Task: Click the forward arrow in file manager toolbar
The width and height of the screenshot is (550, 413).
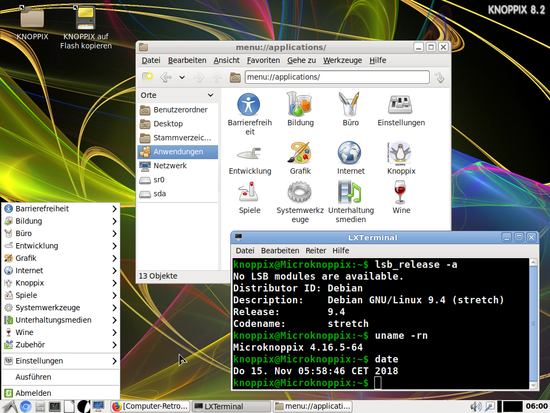Action: click(x=199, y=77)
